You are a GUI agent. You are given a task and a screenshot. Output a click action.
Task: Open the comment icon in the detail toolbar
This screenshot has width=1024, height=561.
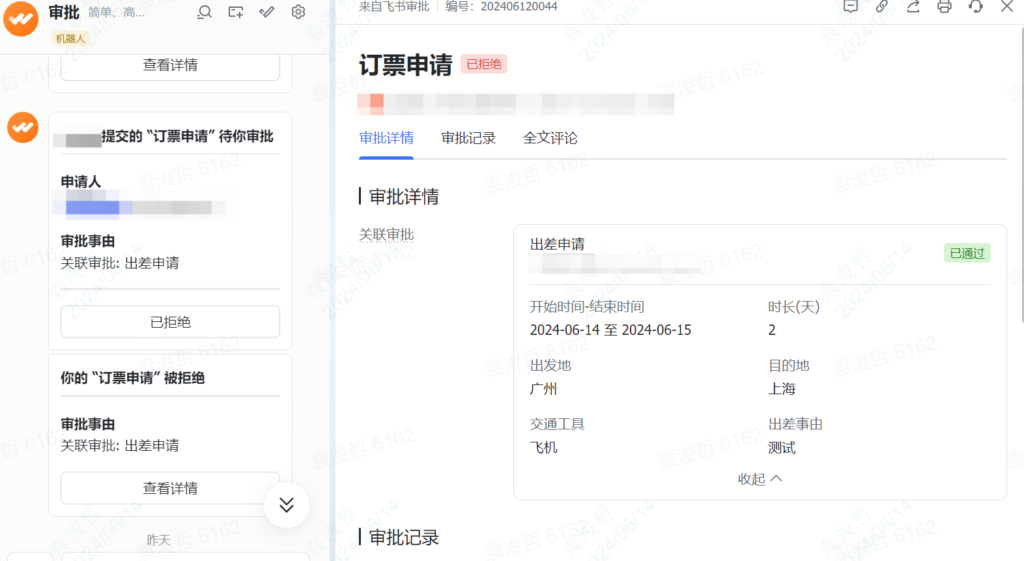(x=850, y=7)
